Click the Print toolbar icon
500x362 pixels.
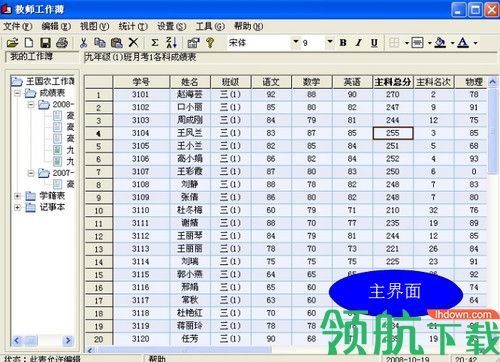62,43
